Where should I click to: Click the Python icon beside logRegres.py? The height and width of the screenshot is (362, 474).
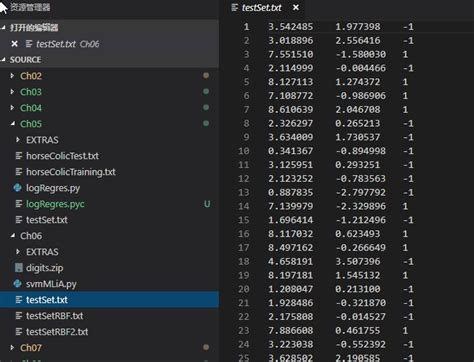point(18,188)
